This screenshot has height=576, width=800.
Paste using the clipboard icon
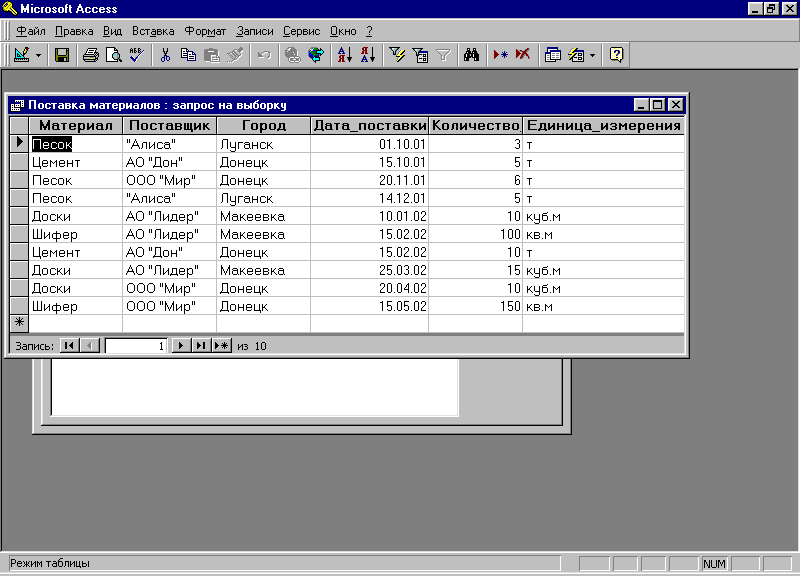(211, 55)
